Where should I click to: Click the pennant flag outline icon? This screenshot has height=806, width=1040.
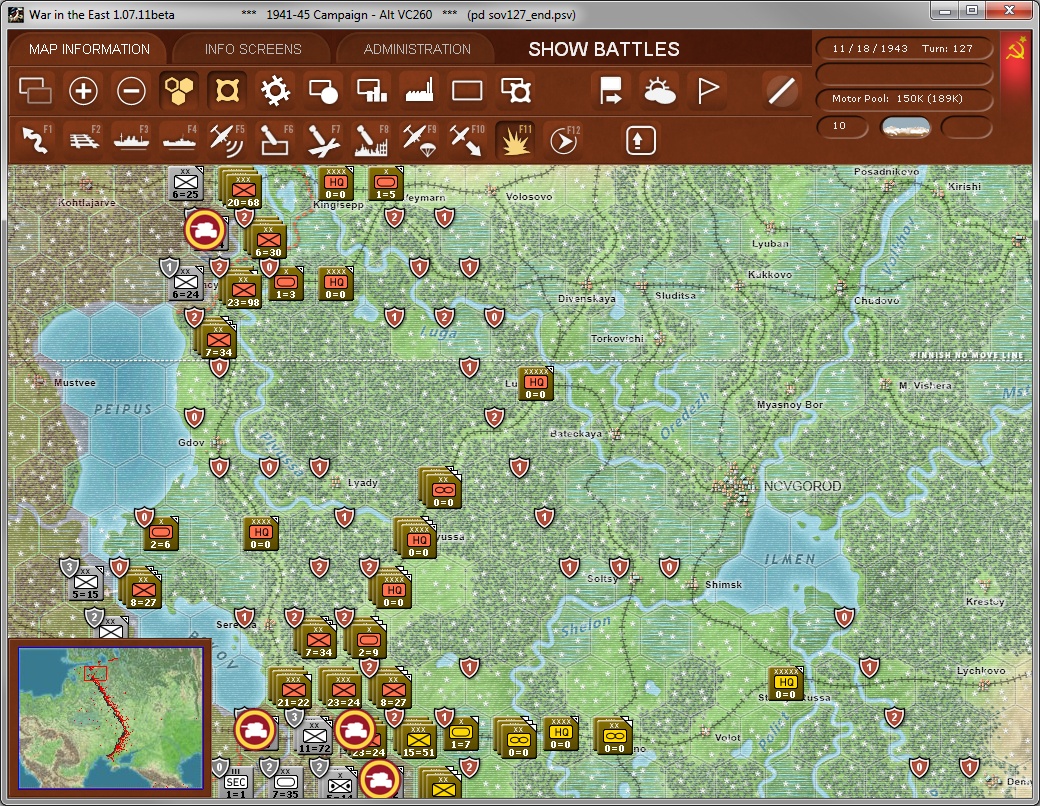pos(708,91)
